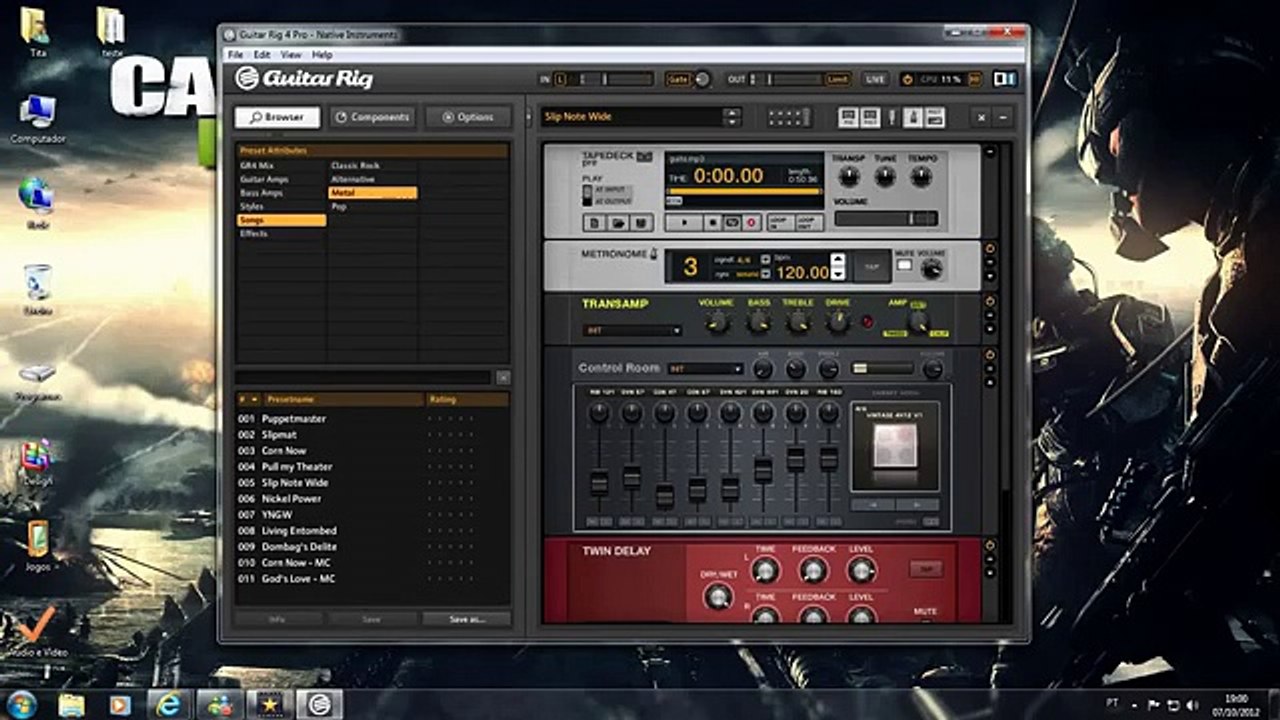Open a file using Tapedeck folder icon
The image size is (1280, 720).
pyautogui.click(x=618, y=223)
